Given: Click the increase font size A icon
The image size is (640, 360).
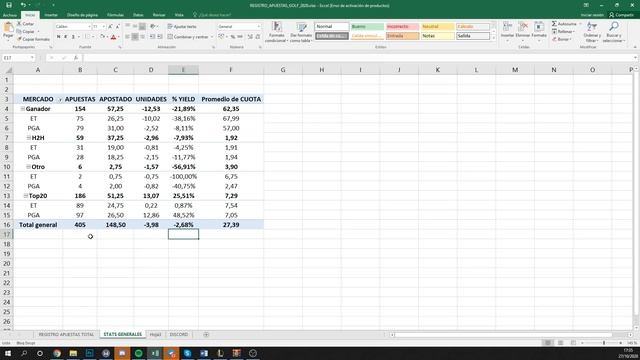Looking at the screenshot, I should 110,27.
